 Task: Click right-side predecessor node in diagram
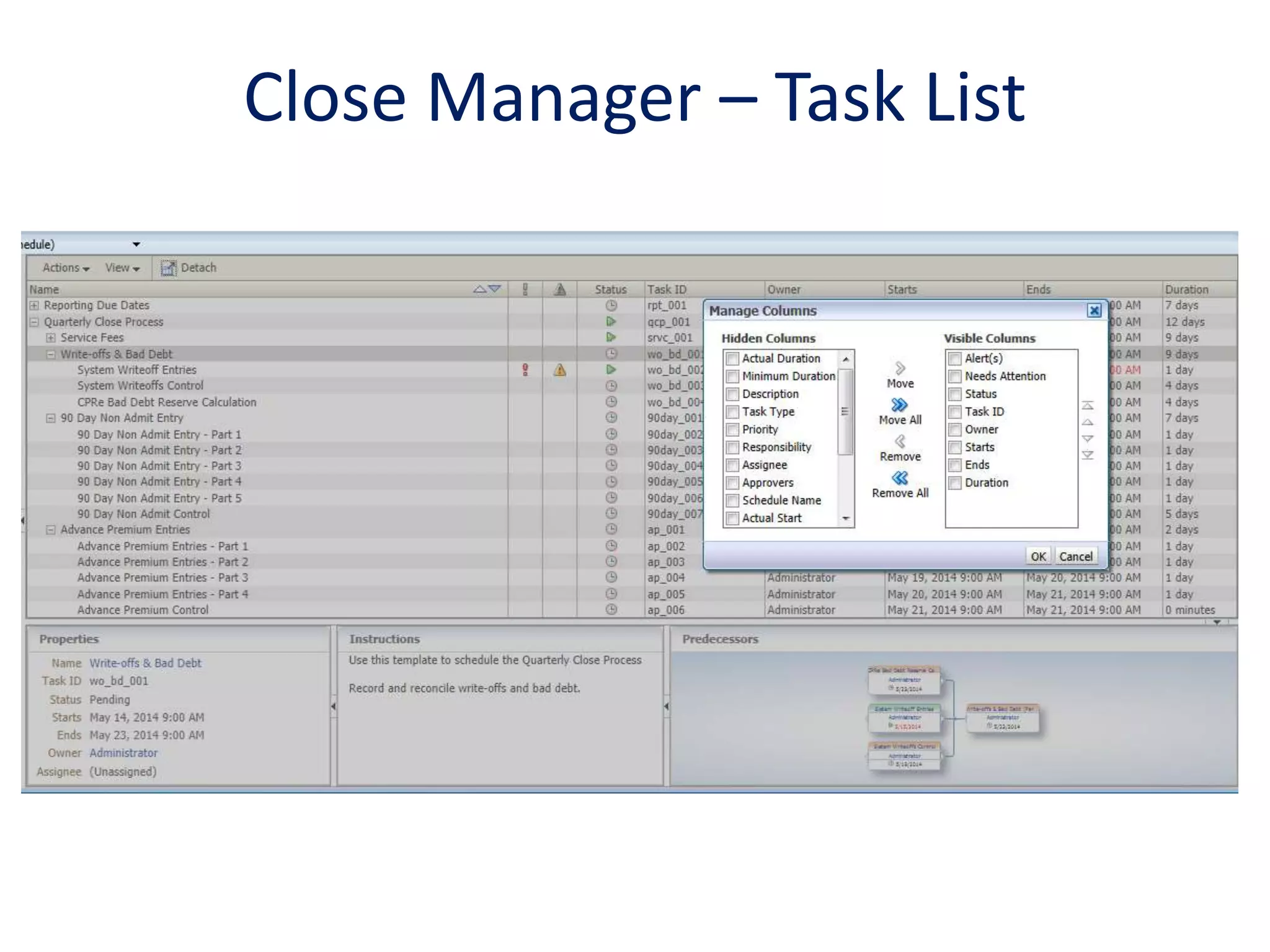pyautogui.click(x=1003, y=718)
